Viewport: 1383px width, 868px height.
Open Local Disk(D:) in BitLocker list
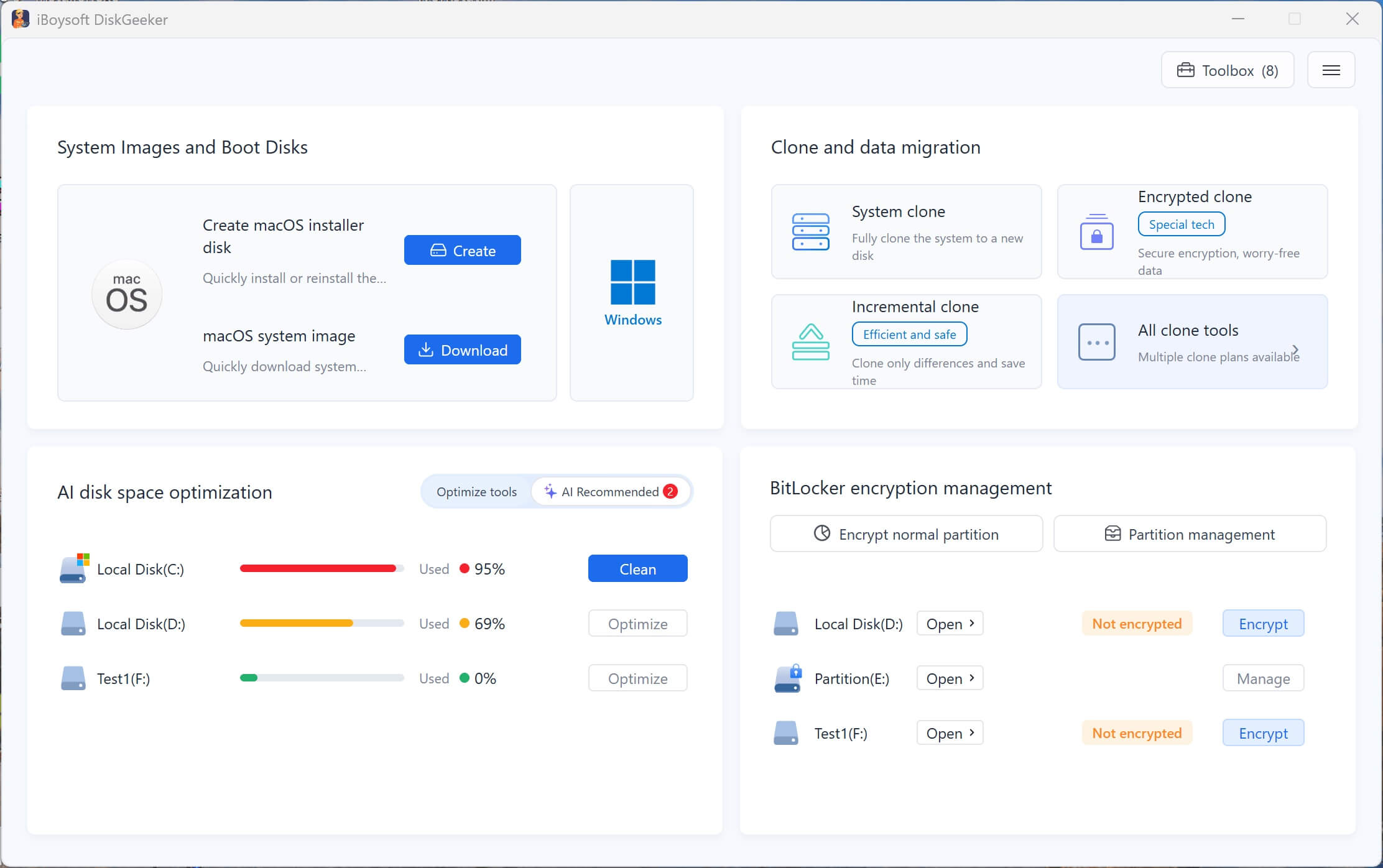point(950,624)
